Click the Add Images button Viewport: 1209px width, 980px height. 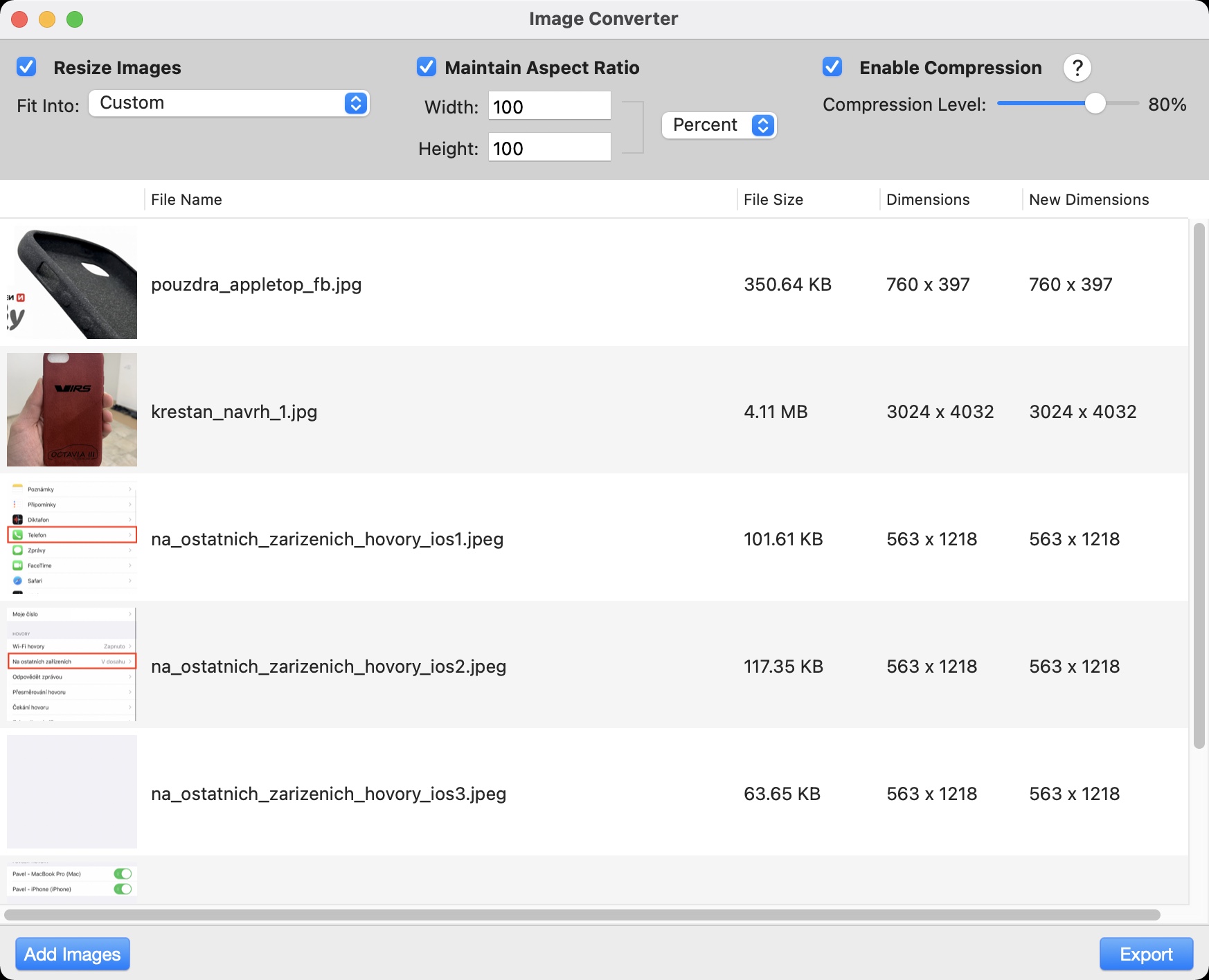73,954
